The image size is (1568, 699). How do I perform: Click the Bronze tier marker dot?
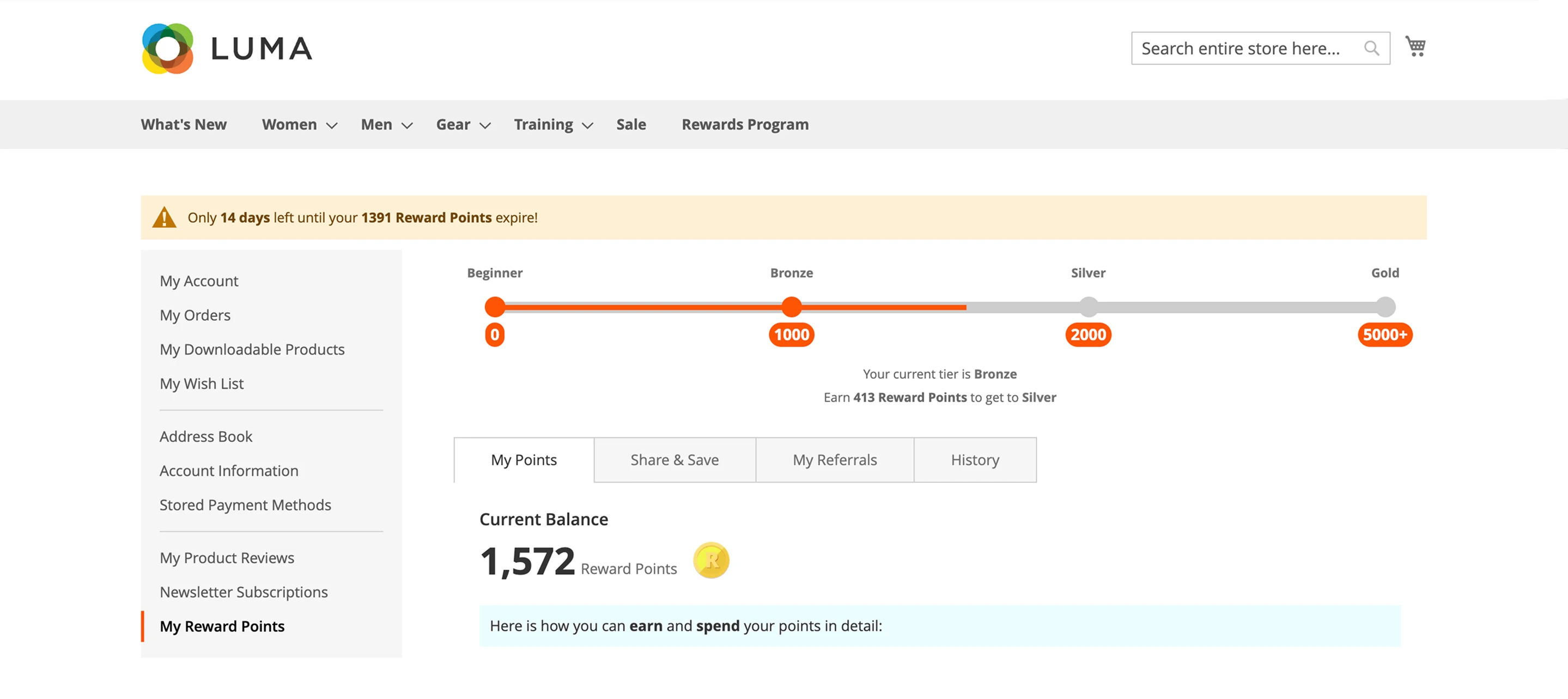tap(791, 307)
